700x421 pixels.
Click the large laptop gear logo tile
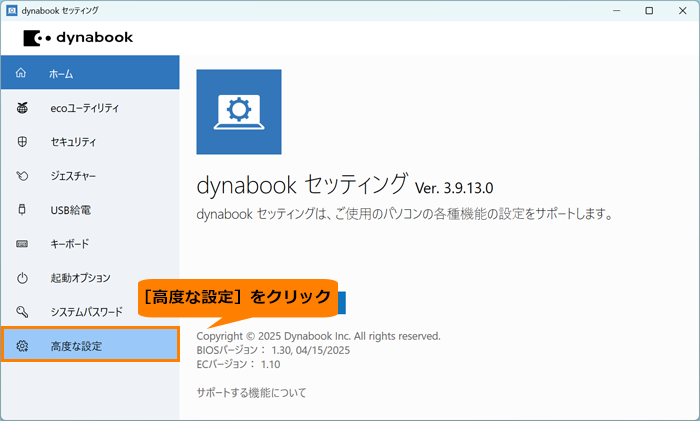239,112
